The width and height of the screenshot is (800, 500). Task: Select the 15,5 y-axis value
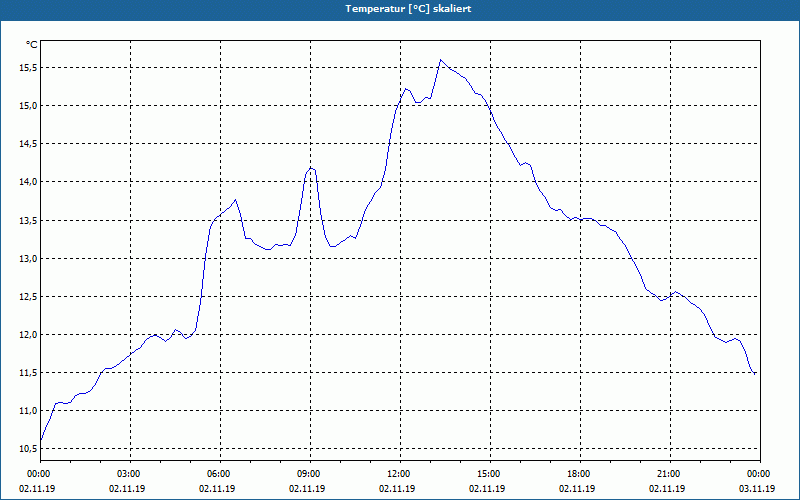pyautogui.click(x=26, y=67)
